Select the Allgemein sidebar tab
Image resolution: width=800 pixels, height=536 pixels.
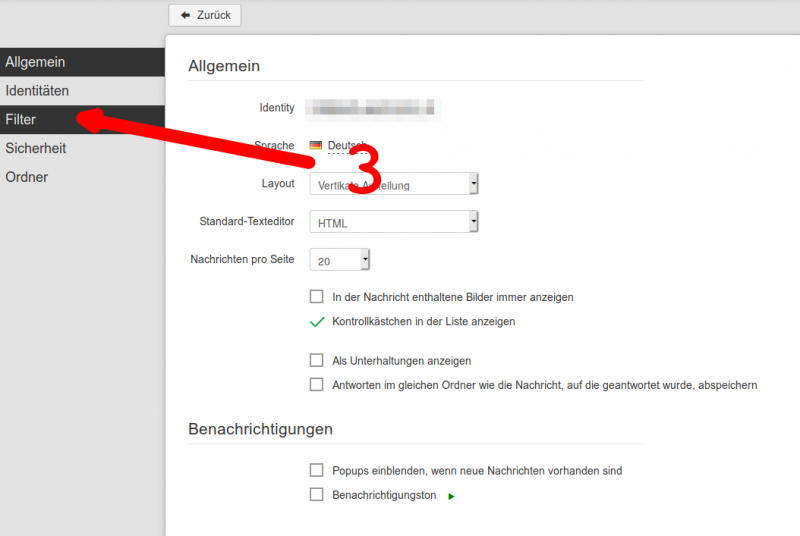click(x=35, y=62)
